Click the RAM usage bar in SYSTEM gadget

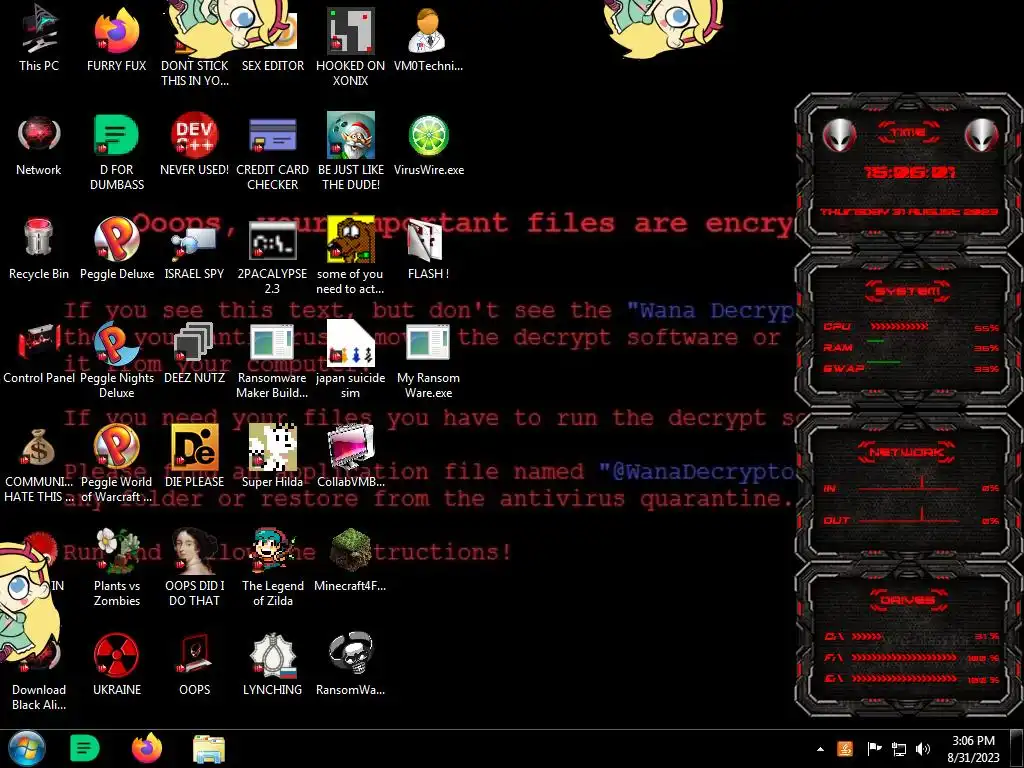point(876,341)
